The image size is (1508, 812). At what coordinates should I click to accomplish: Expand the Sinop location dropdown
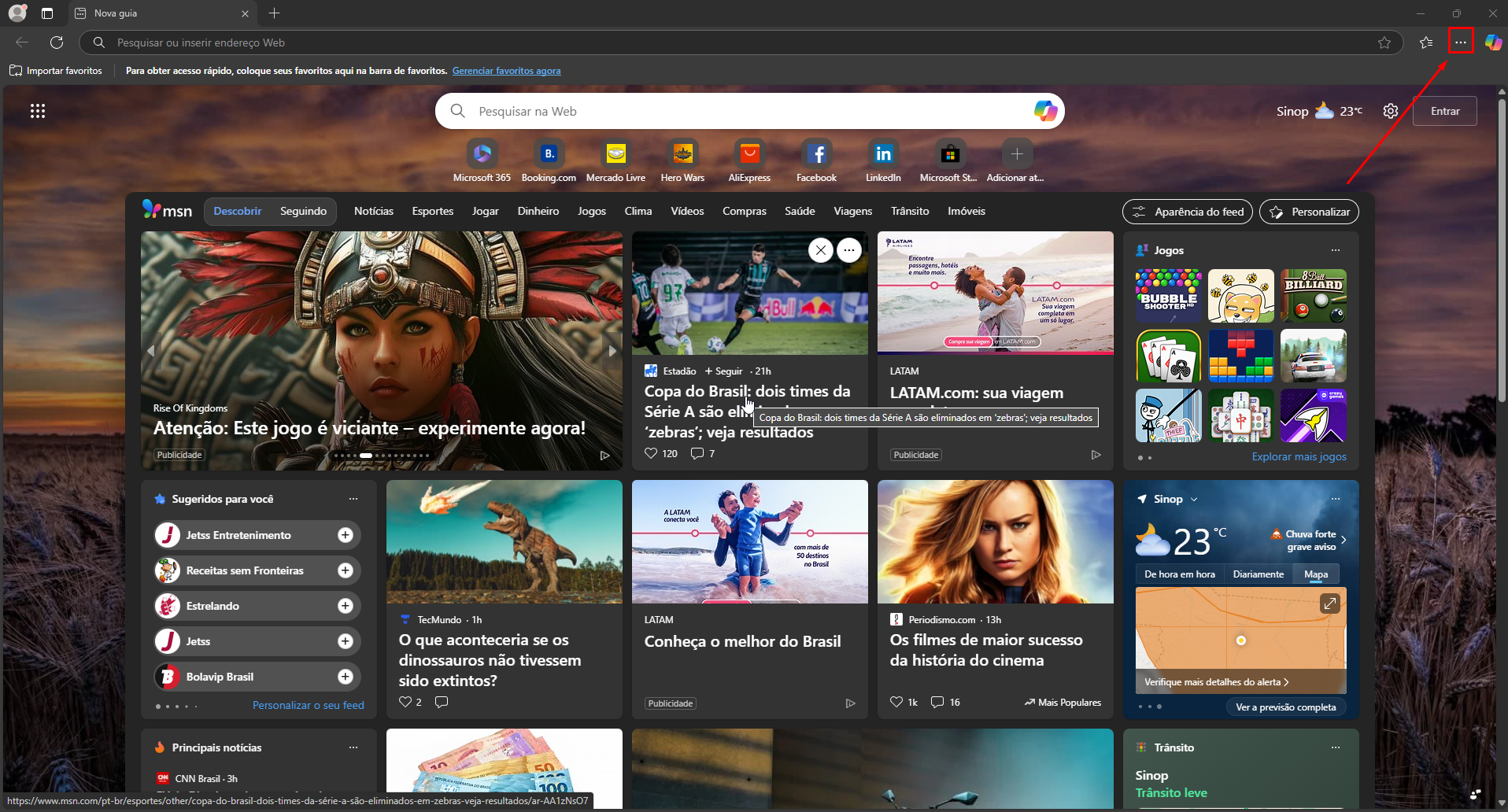point(1193,500)
